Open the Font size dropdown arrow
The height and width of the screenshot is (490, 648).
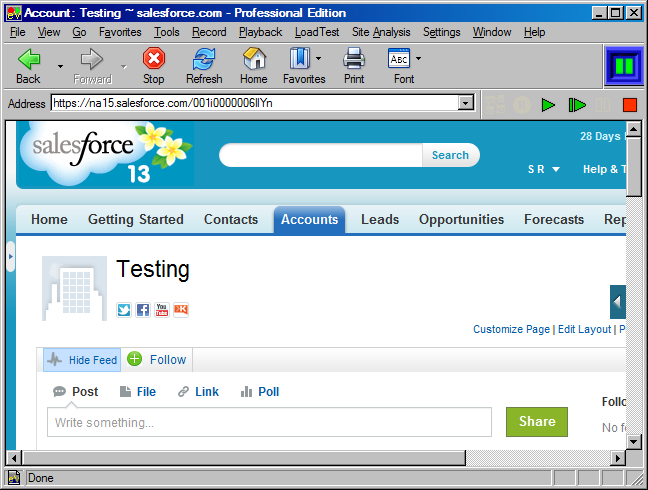(x=418, y=58)
